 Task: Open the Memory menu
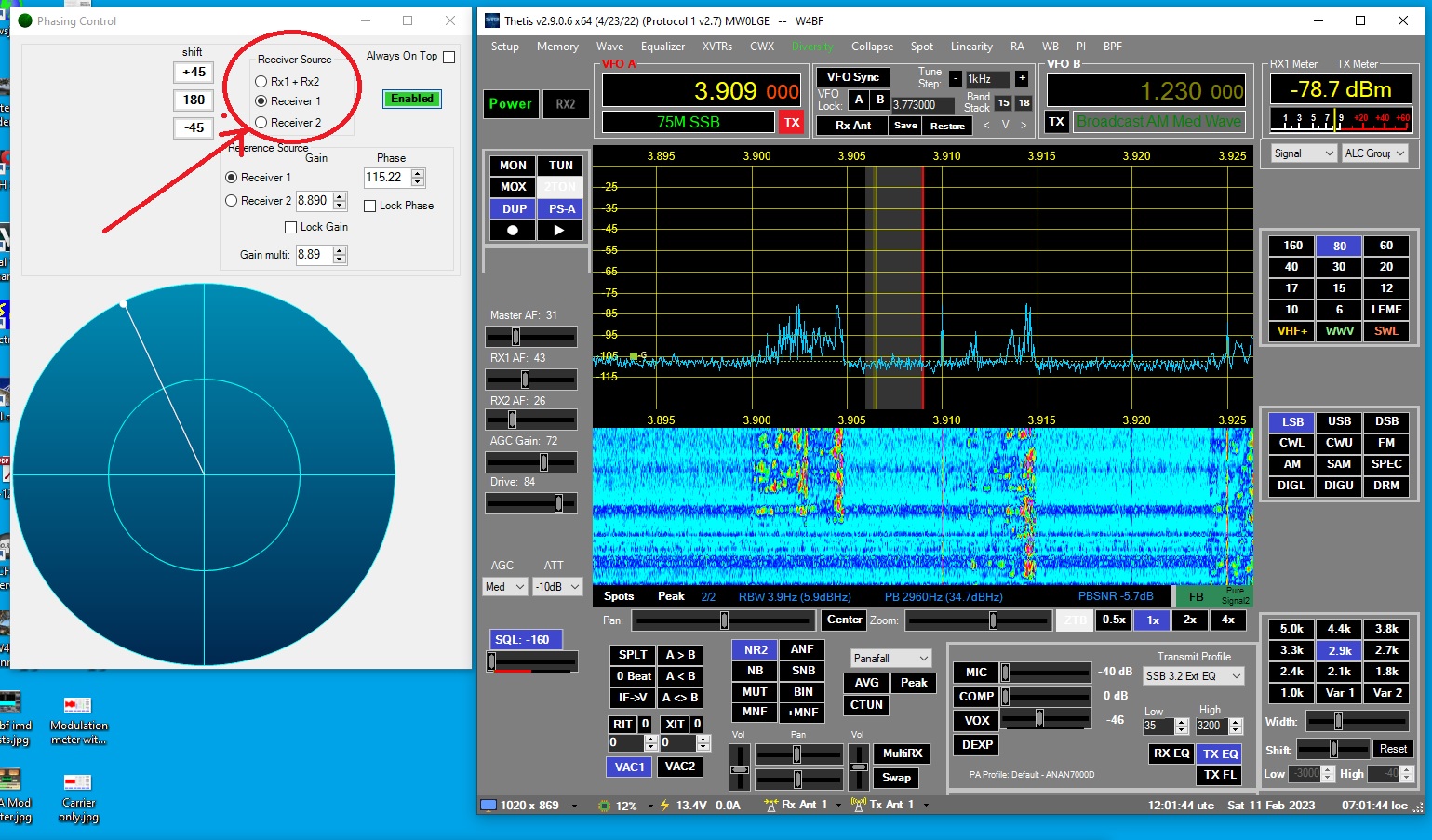(557, 47)
